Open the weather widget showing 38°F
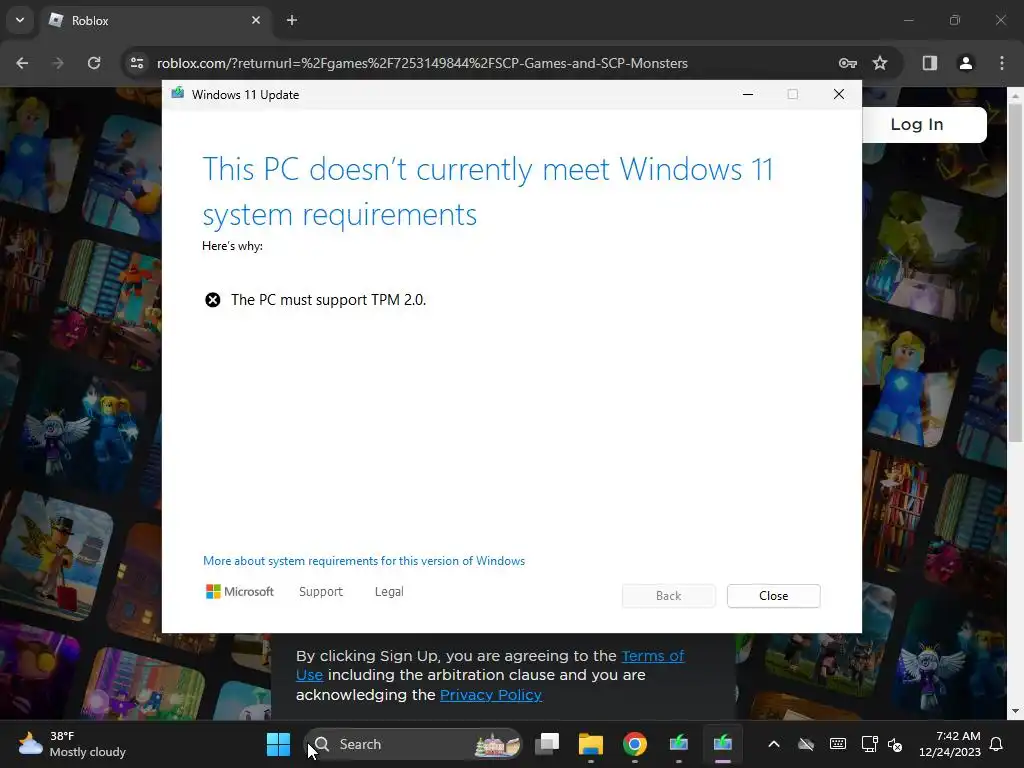This screenshot has height=768, width=1024. (x=72, y=744)
